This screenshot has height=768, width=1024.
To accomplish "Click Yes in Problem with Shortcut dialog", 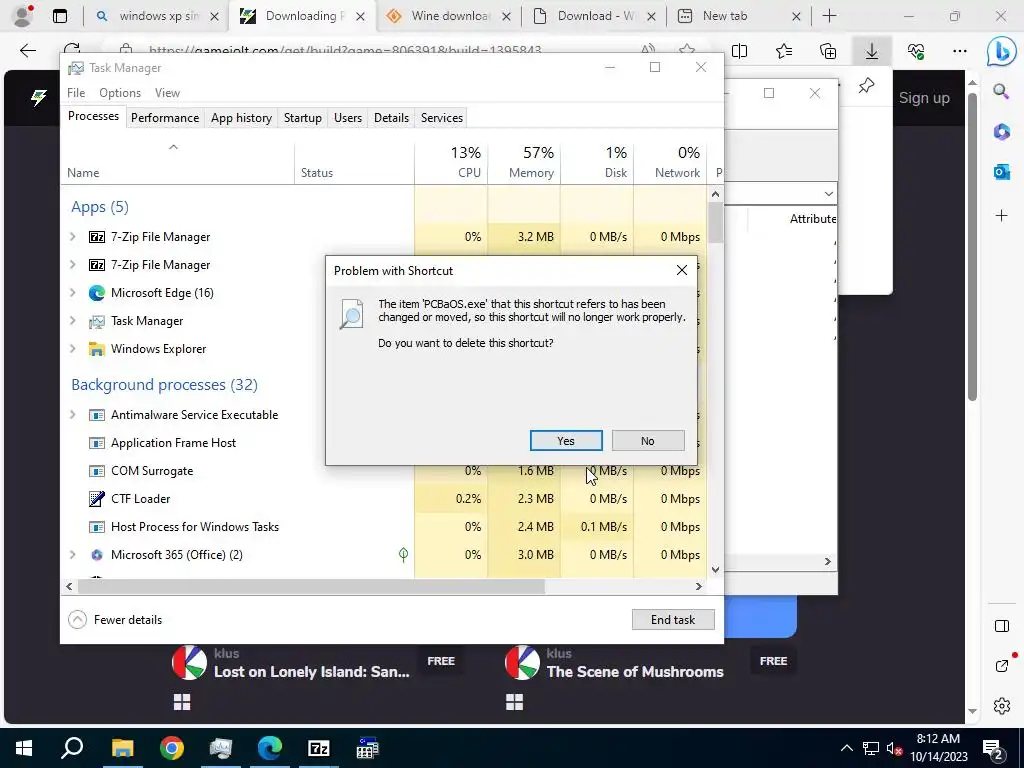I will (566, 441).
